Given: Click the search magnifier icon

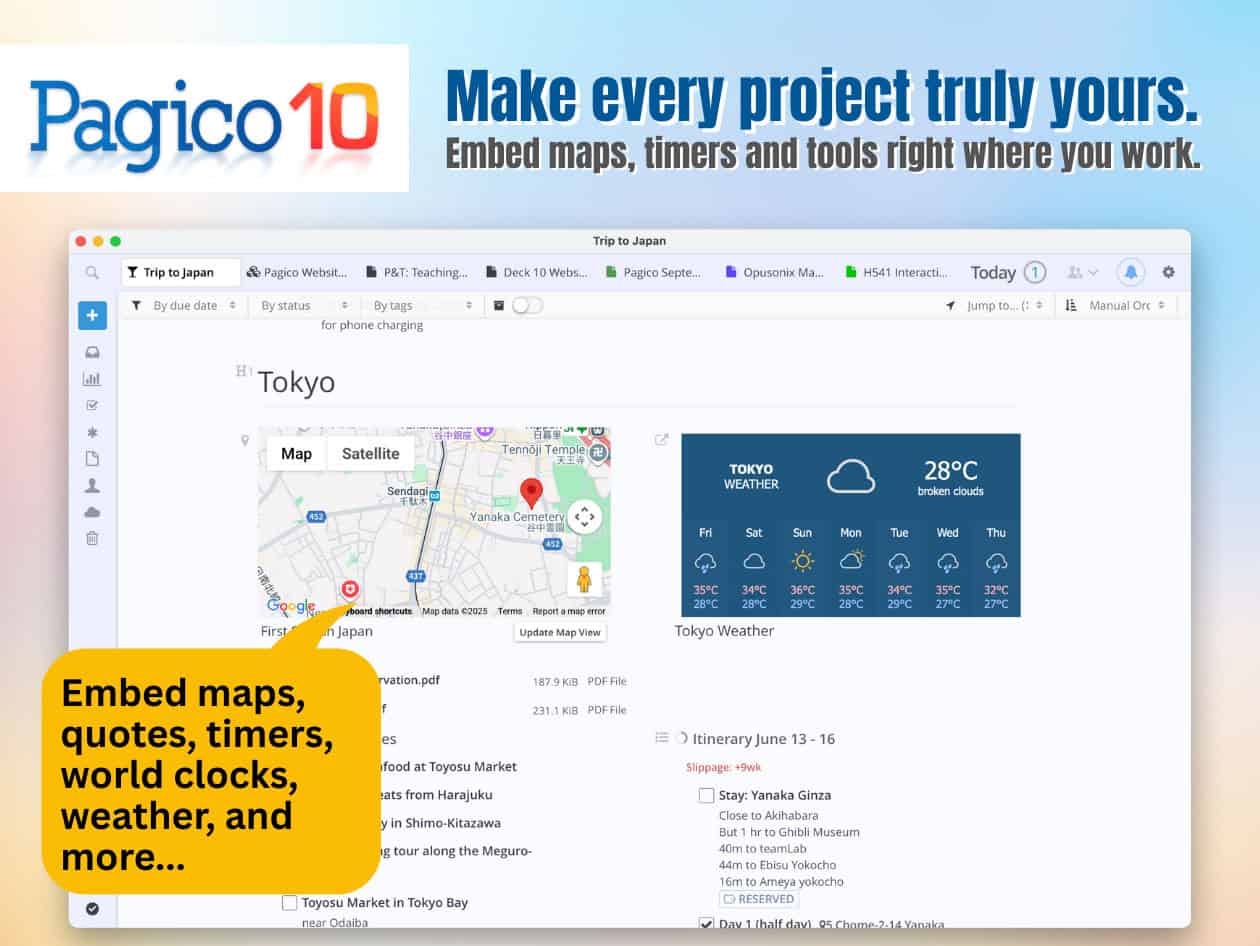Looking at the screenshot, I should (x=92, y=272).
